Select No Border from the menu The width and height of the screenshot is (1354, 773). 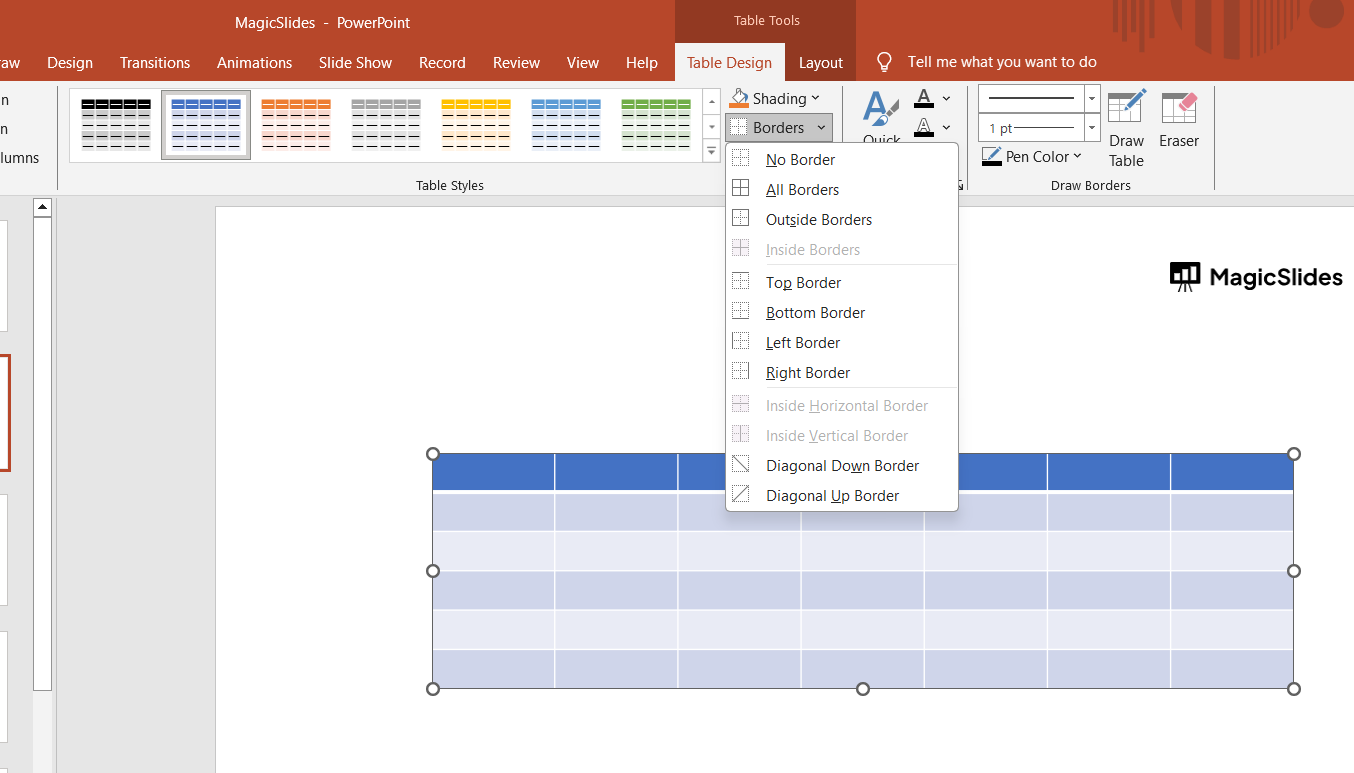click(x=800, y=160)
